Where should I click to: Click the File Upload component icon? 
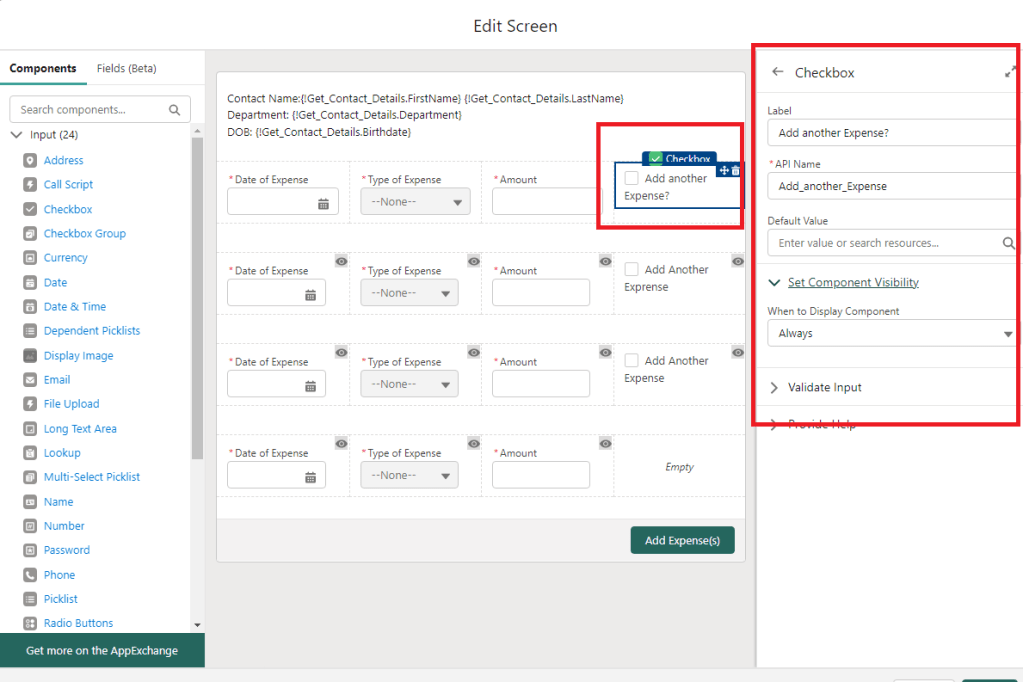click(x=30, y=404)
